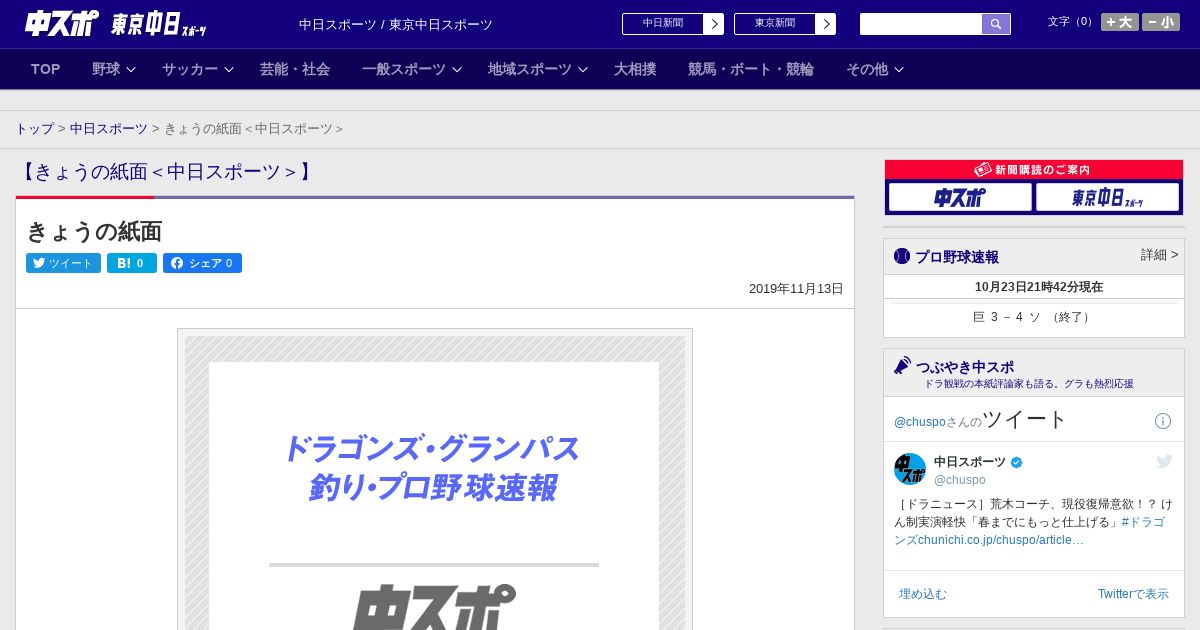
Task: Expand the その他 menu
Action: tap(875, 69)
